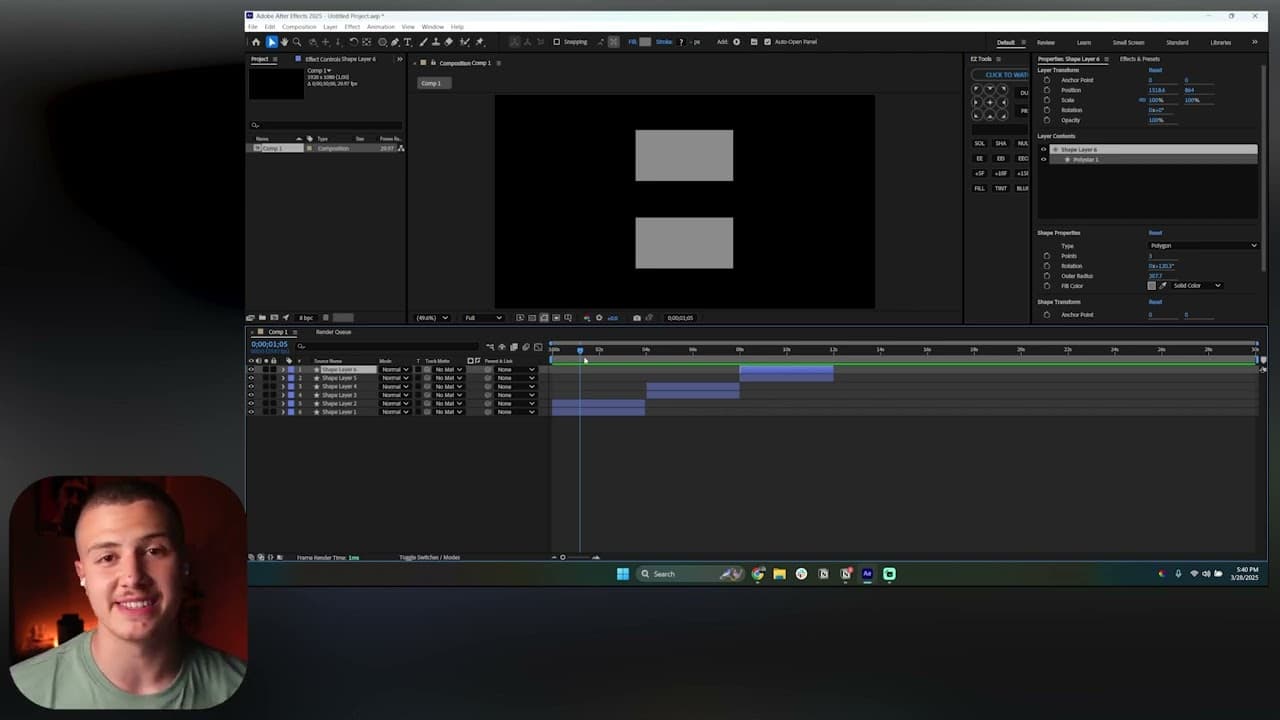Viewport: 1280px width, 720px height.
Task: Take a snapshot of the composition viewer
Action: [x=637, y=317]
